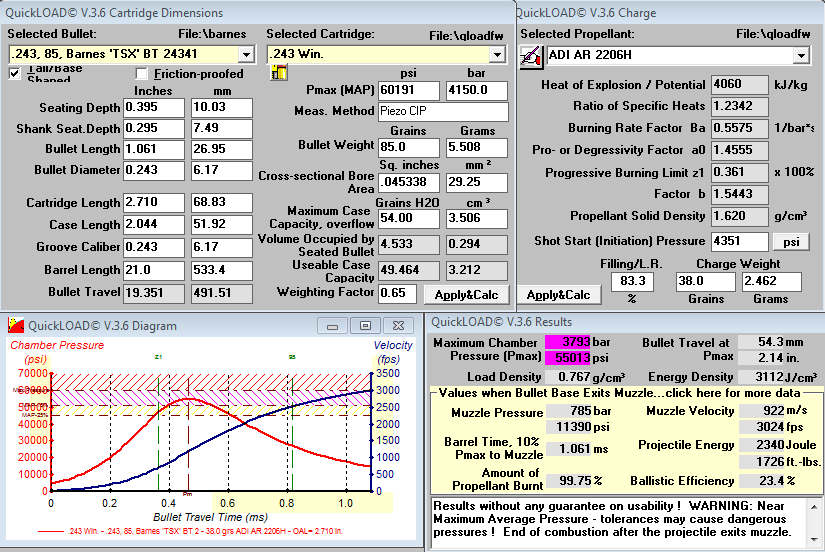Click the Seating Depth inches field
Screen dimensions: 825x552
[154, 107]
